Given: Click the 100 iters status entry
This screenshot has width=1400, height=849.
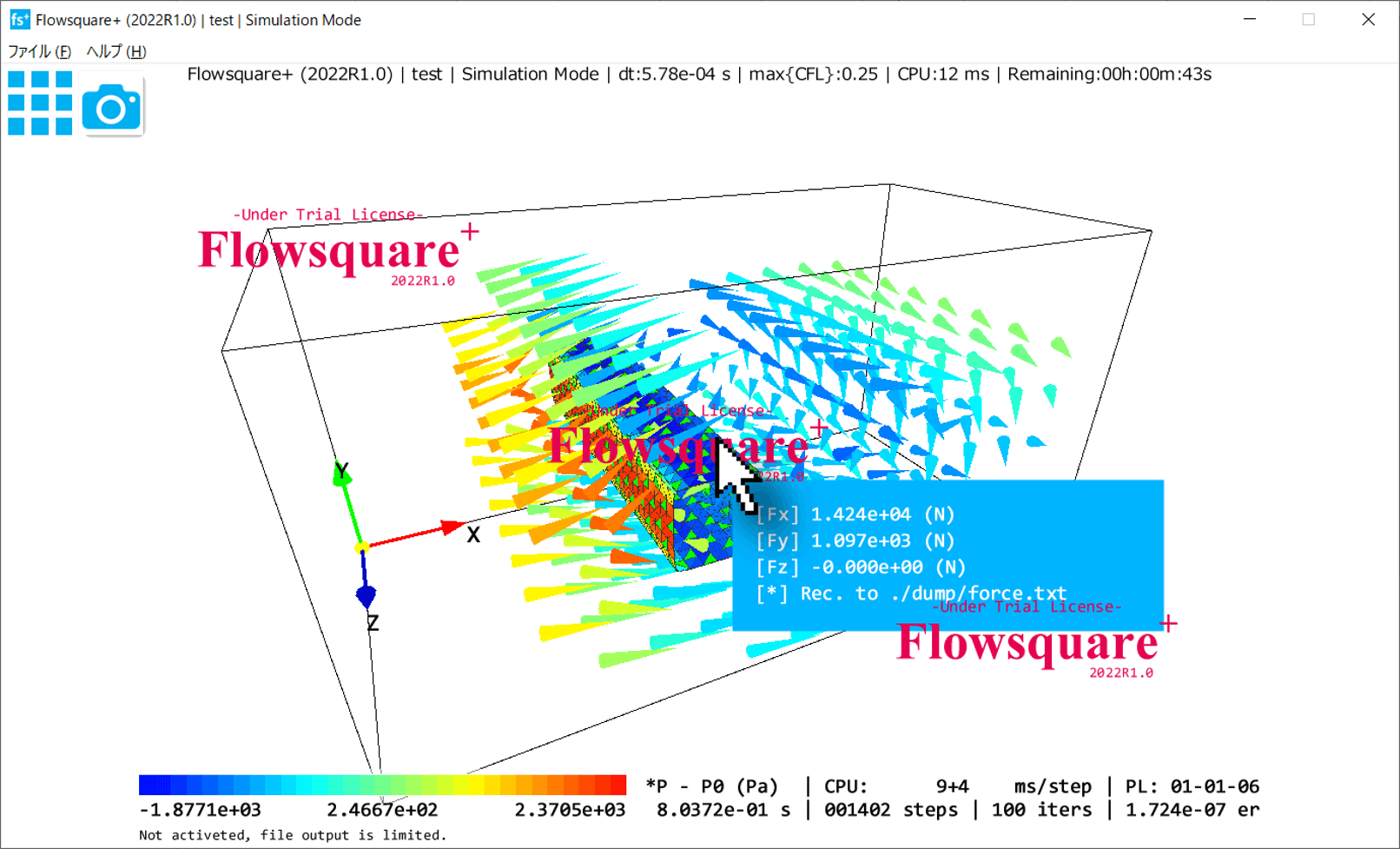Looking at the screenshot, I should [1041, 810].
